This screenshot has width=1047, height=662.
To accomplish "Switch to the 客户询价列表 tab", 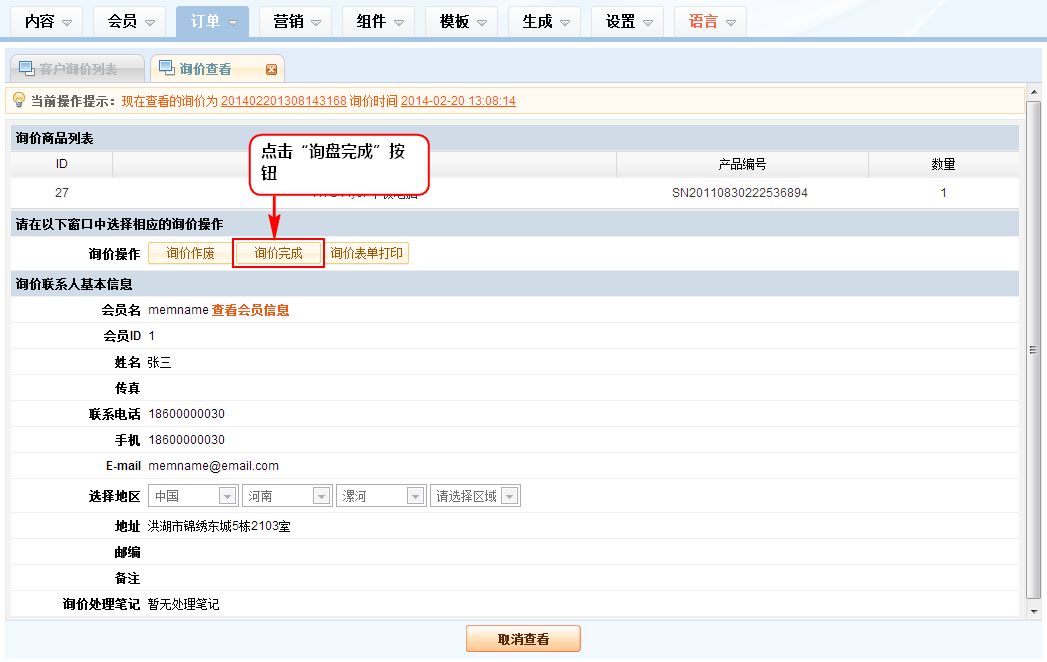I will point(78,69).
